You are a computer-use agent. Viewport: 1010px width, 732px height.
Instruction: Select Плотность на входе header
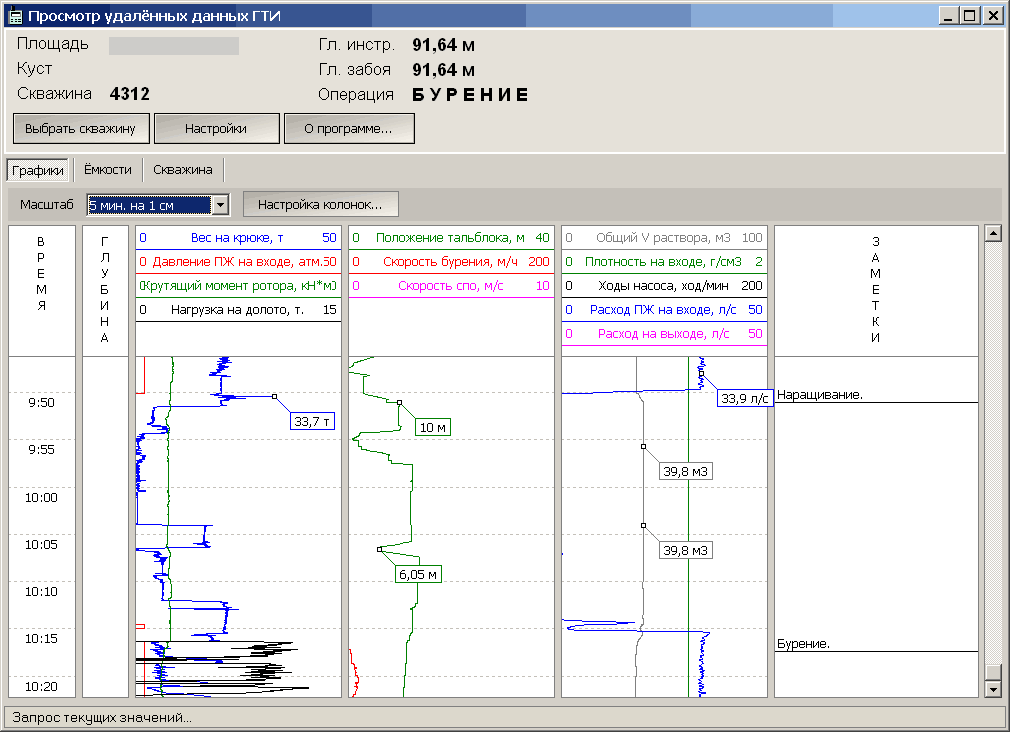click(x=664, y=262)
